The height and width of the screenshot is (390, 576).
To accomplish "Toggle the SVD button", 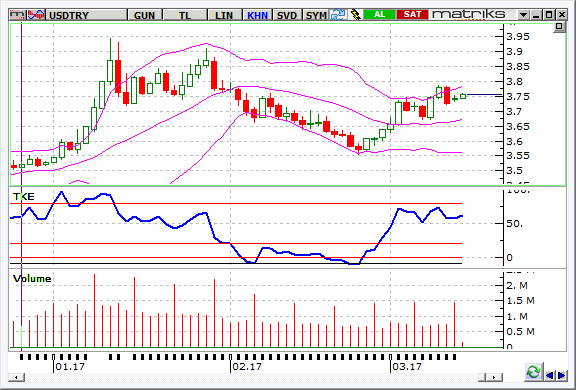I will (287, 15).
